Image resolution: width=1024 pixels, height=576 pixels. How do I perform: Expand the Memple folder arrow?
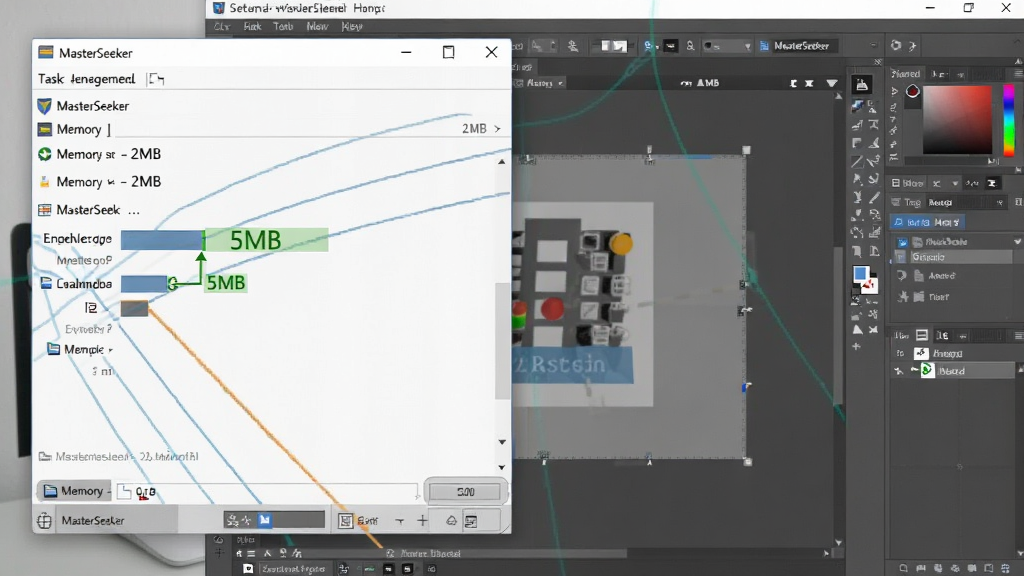pyautogui.click(x=110, y=350)
